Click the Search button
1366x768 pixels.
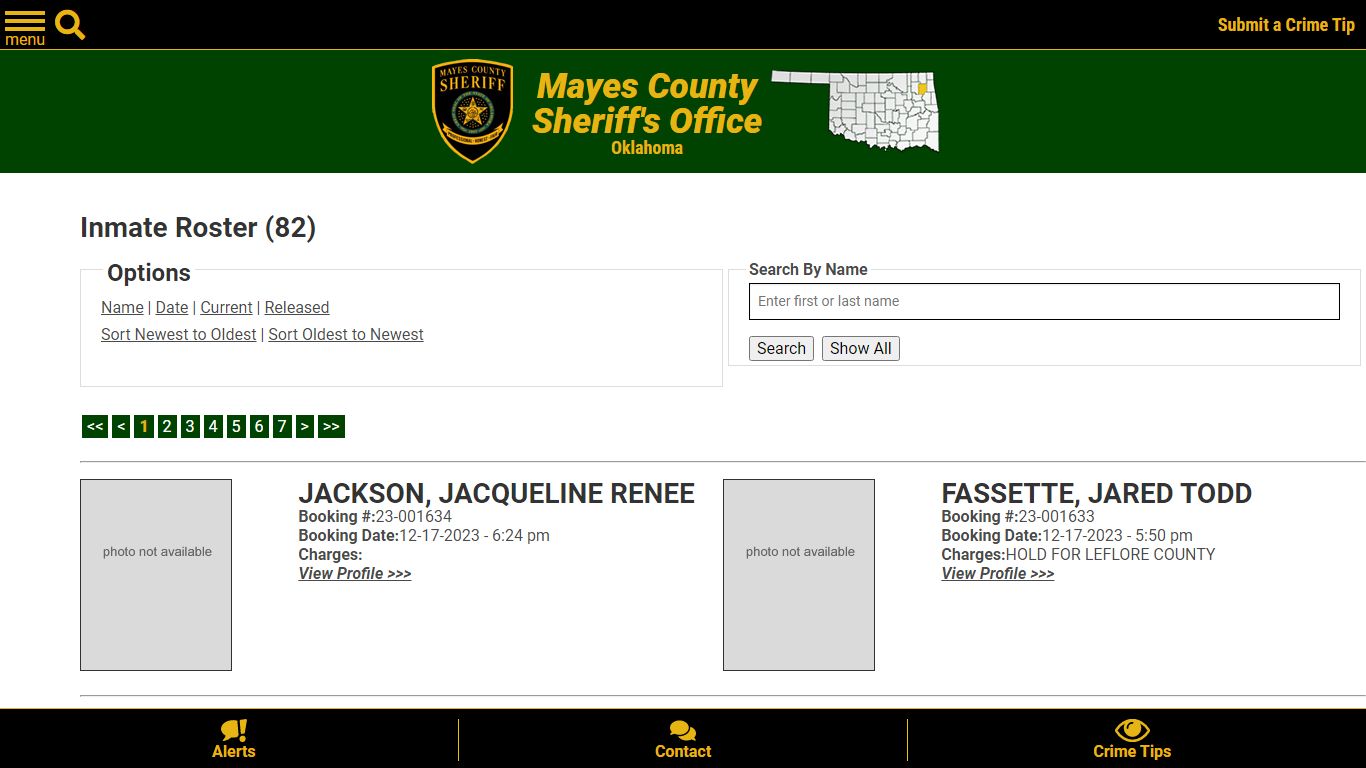[x=781, y=348]
